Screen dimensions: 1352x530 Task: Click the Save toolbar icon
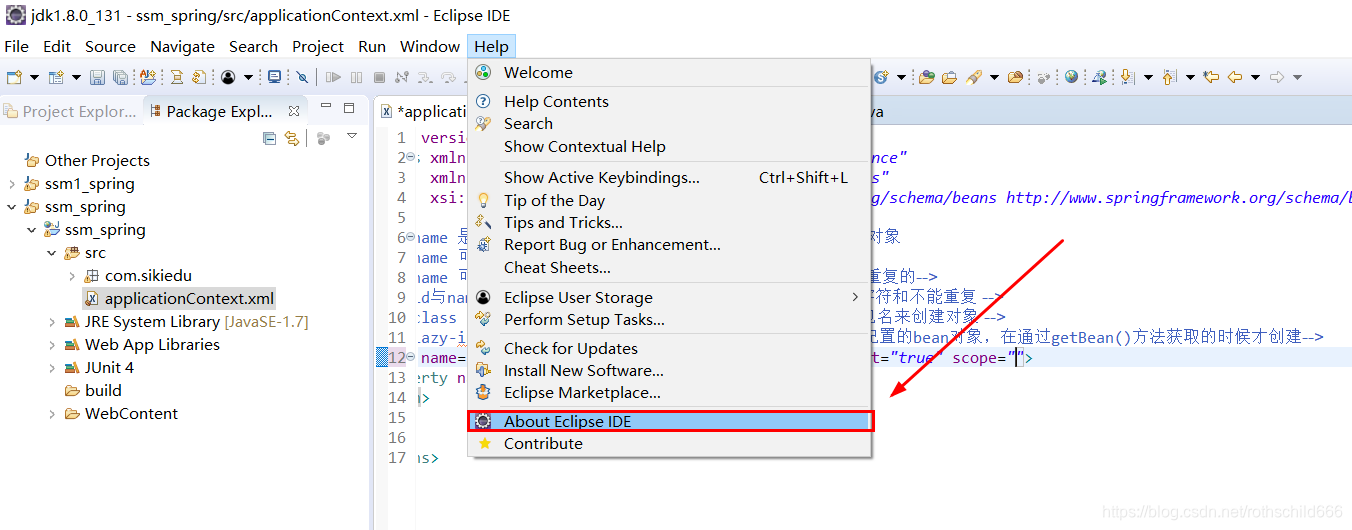tap(97, 77)
